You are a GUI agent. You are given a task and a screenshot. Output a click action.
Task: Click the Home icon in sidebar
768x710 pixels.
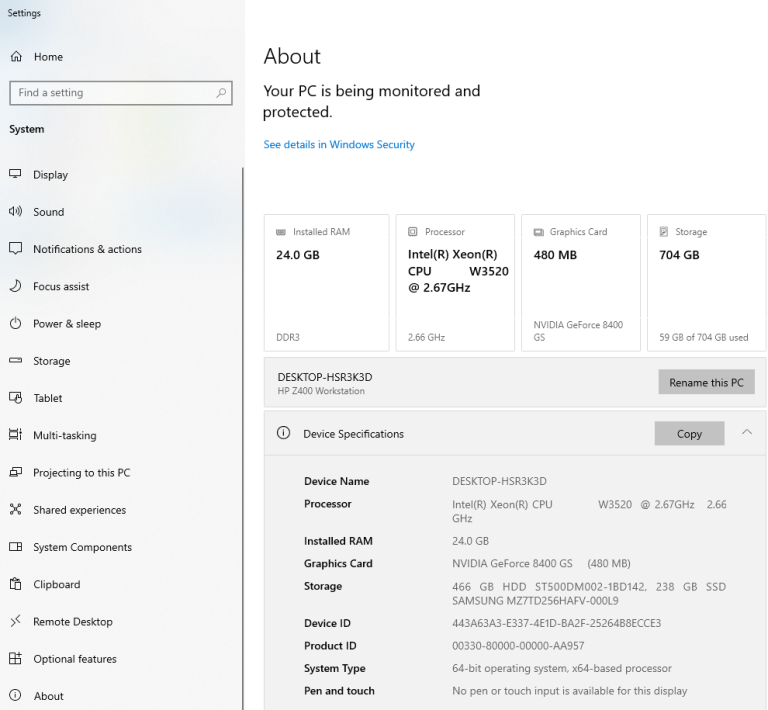click(x=16, y=57)
